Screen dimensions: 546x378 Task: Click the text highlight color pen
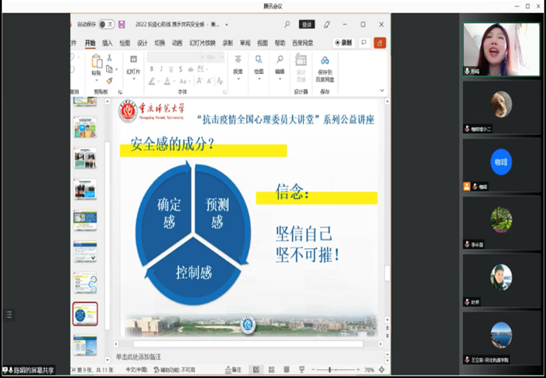[x=152, y=81]
